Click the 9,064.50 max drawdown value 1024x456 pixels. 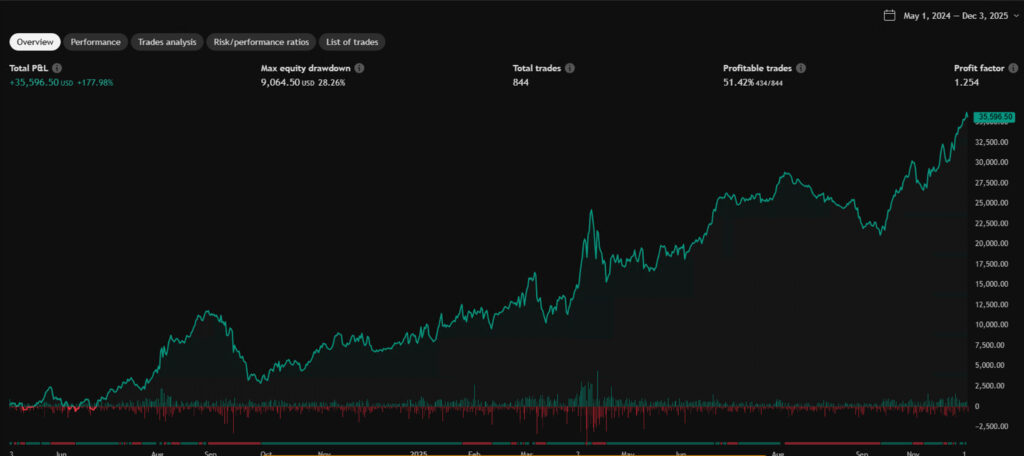280,82
